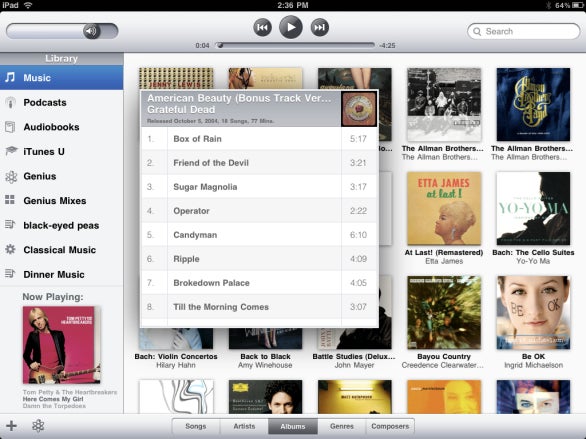The height and width of the screenshot is (439, 586).
Task: Play track 4 Operator
Action: coord(259,211)
